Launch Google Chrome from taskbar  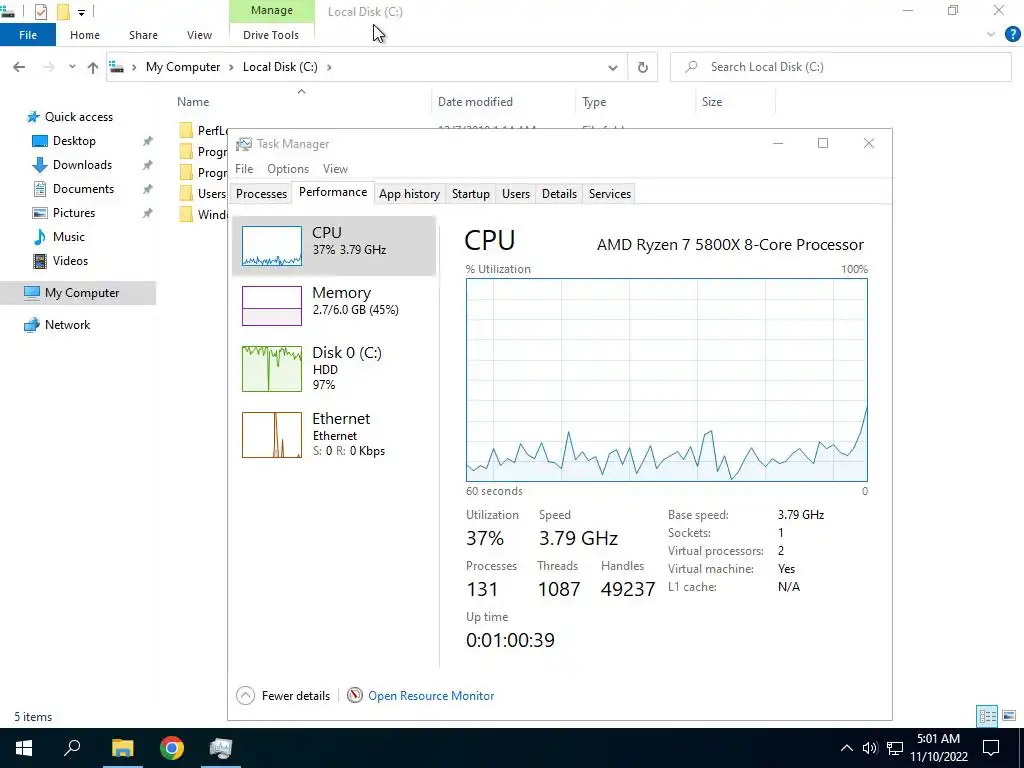[x=172, y=748]
